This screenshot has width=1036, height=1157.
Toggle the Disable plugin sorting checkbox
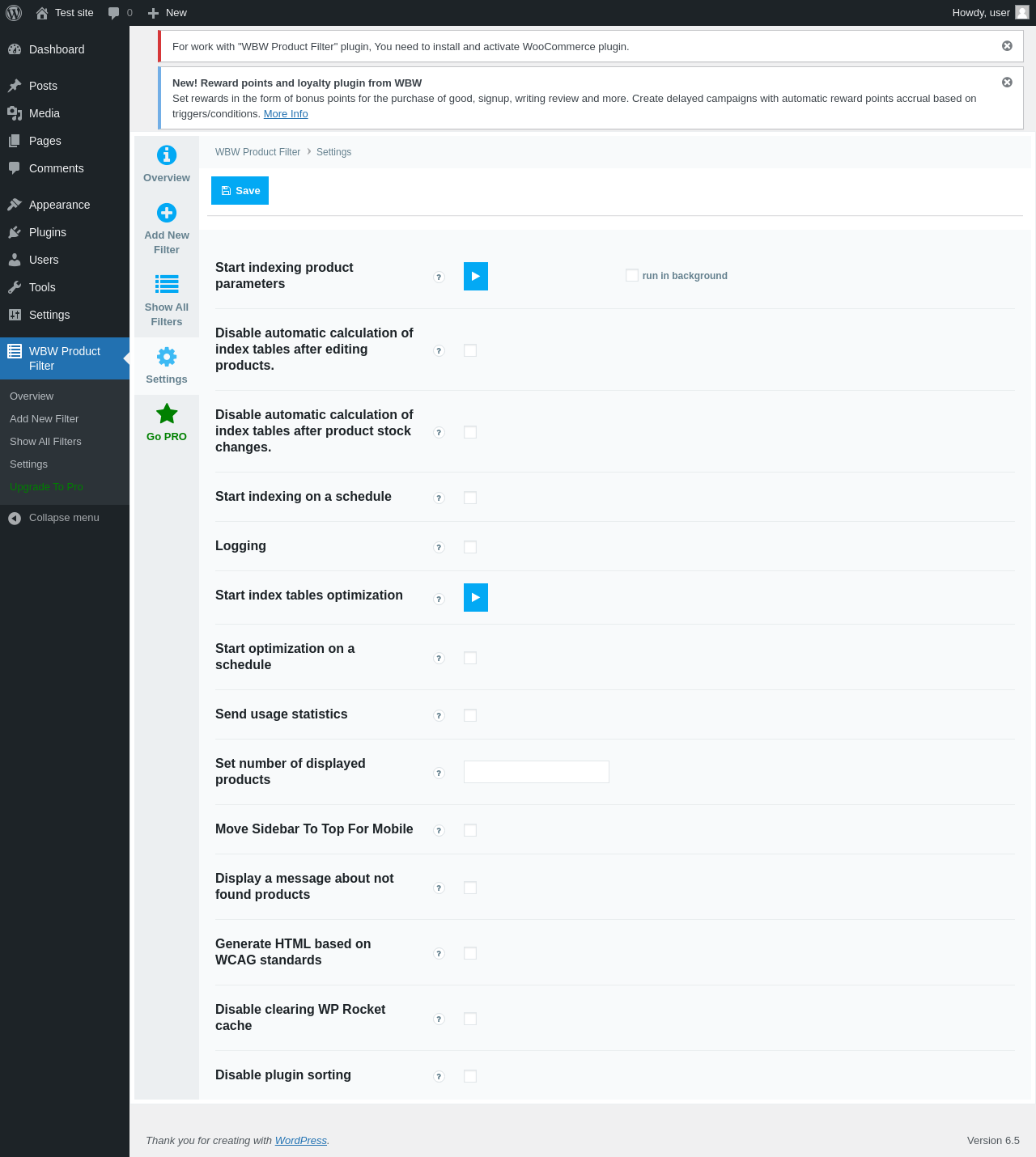pyautogui.click(x=470, y=1076)
